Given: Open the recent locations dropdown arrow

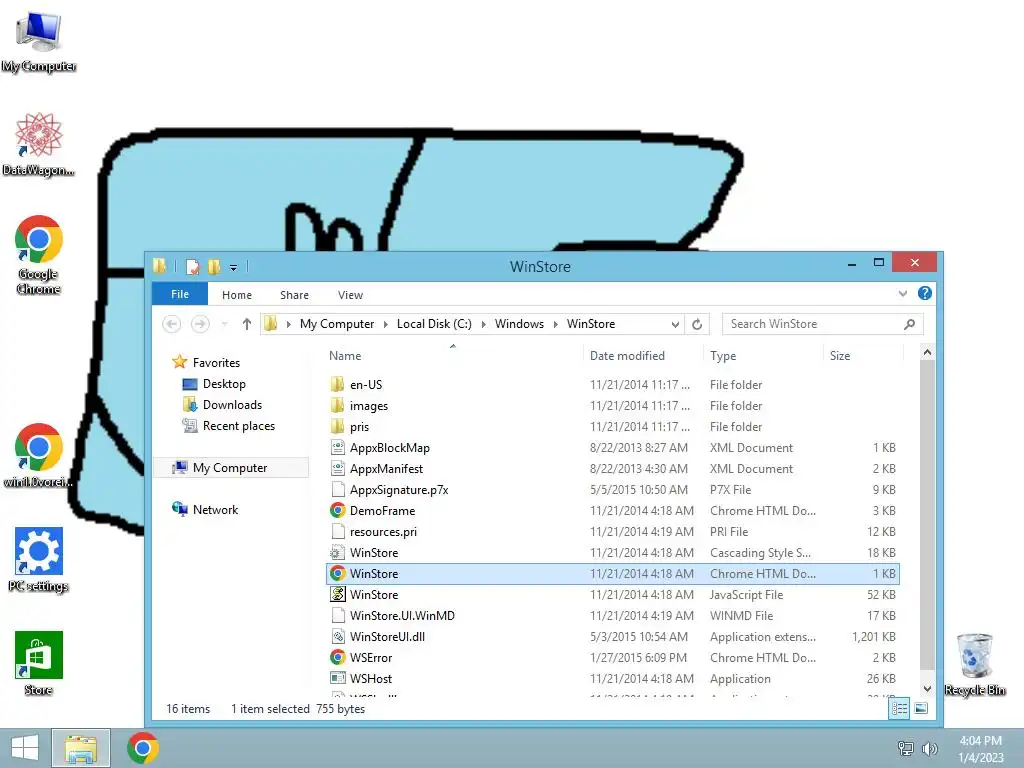Looking at the screenshot, I should (x=224, y=324).
